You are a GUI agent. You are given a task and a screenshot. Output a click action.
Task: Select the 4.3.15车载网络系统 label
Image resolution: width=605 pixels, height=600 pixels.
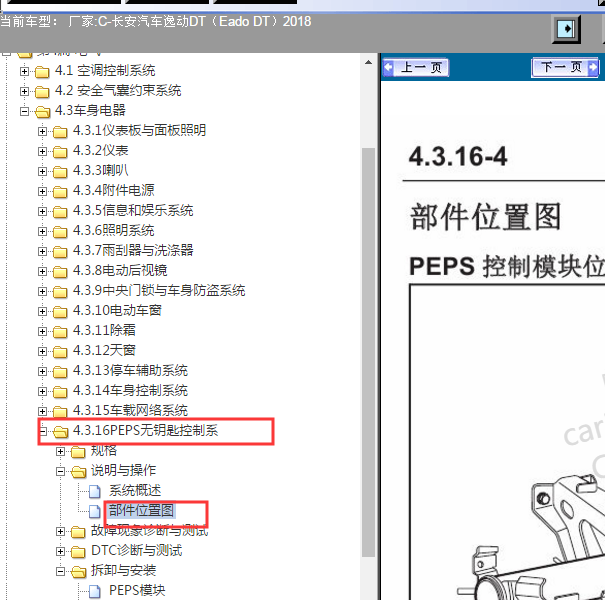point(130,410)
